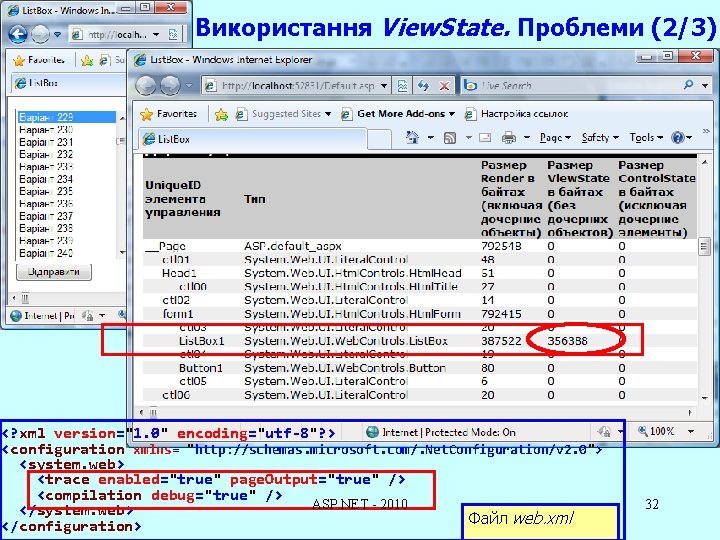
Task: Click Head1 row in control tree
Action: point(420,273)
